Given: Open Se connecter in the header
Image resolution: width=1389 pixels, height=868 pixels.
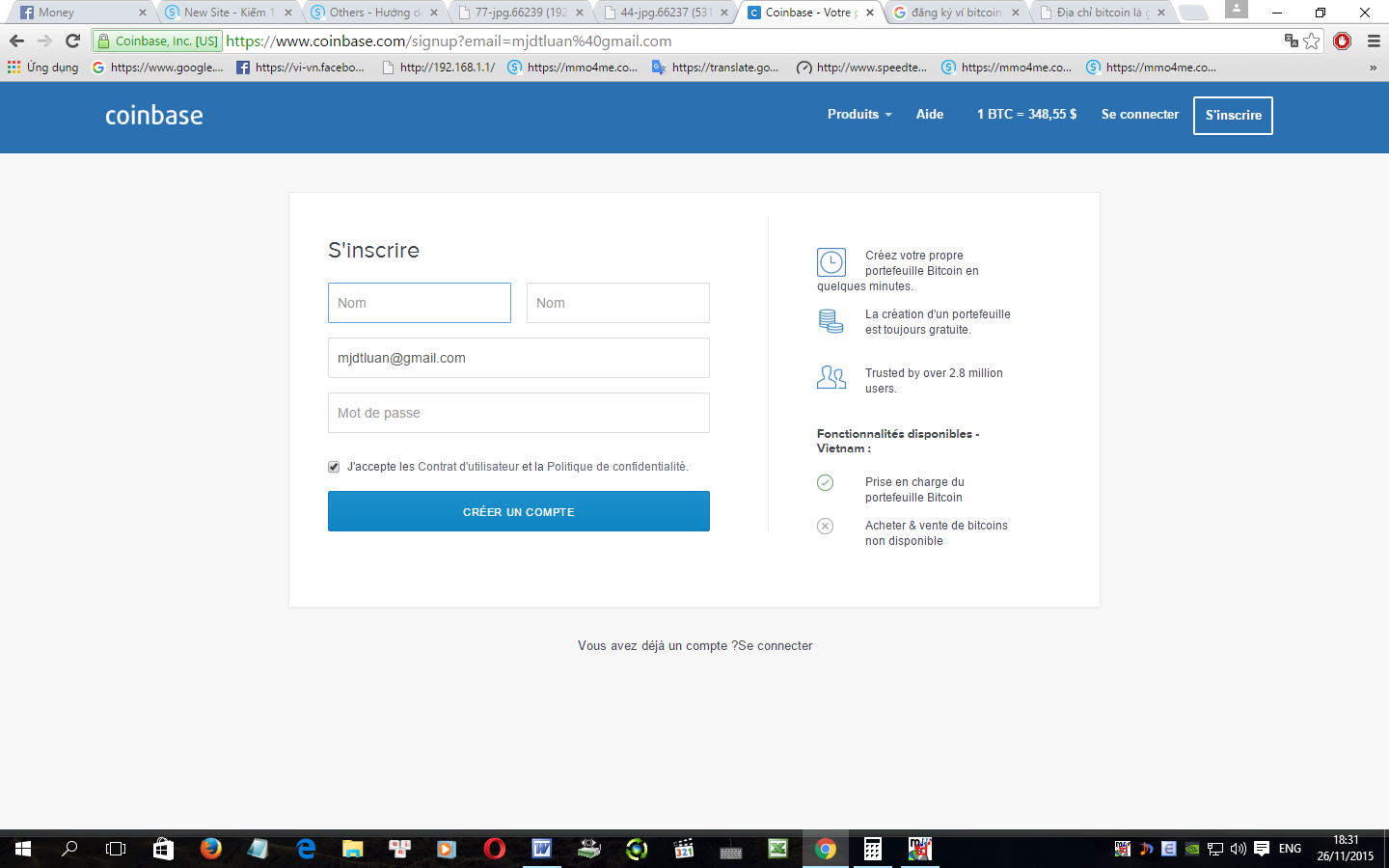Looking at the screenshot, I should tap(1140, 114).
